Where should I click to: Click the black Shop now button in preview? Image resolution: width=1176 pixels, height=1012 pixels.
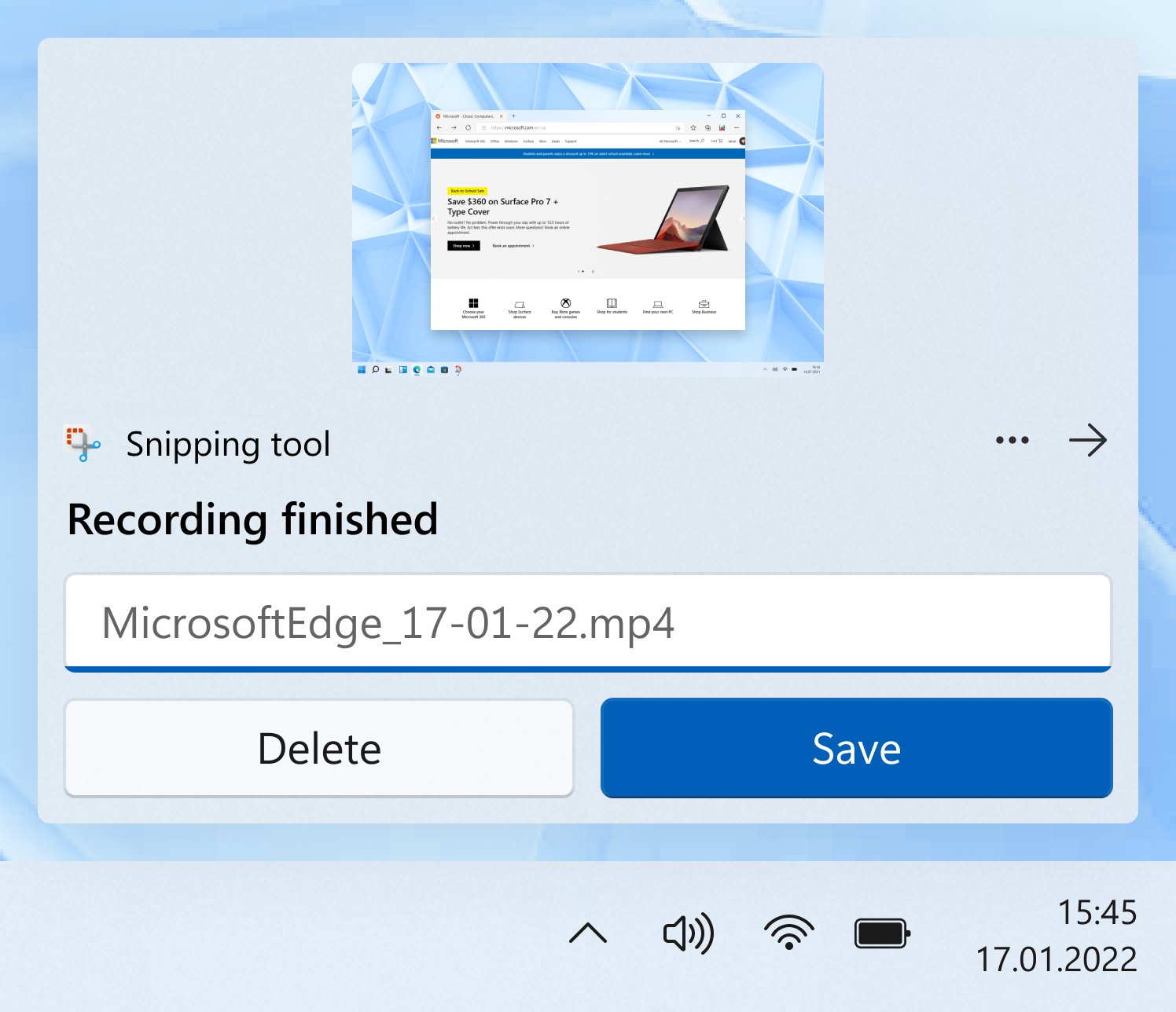[x=463, y=246]
